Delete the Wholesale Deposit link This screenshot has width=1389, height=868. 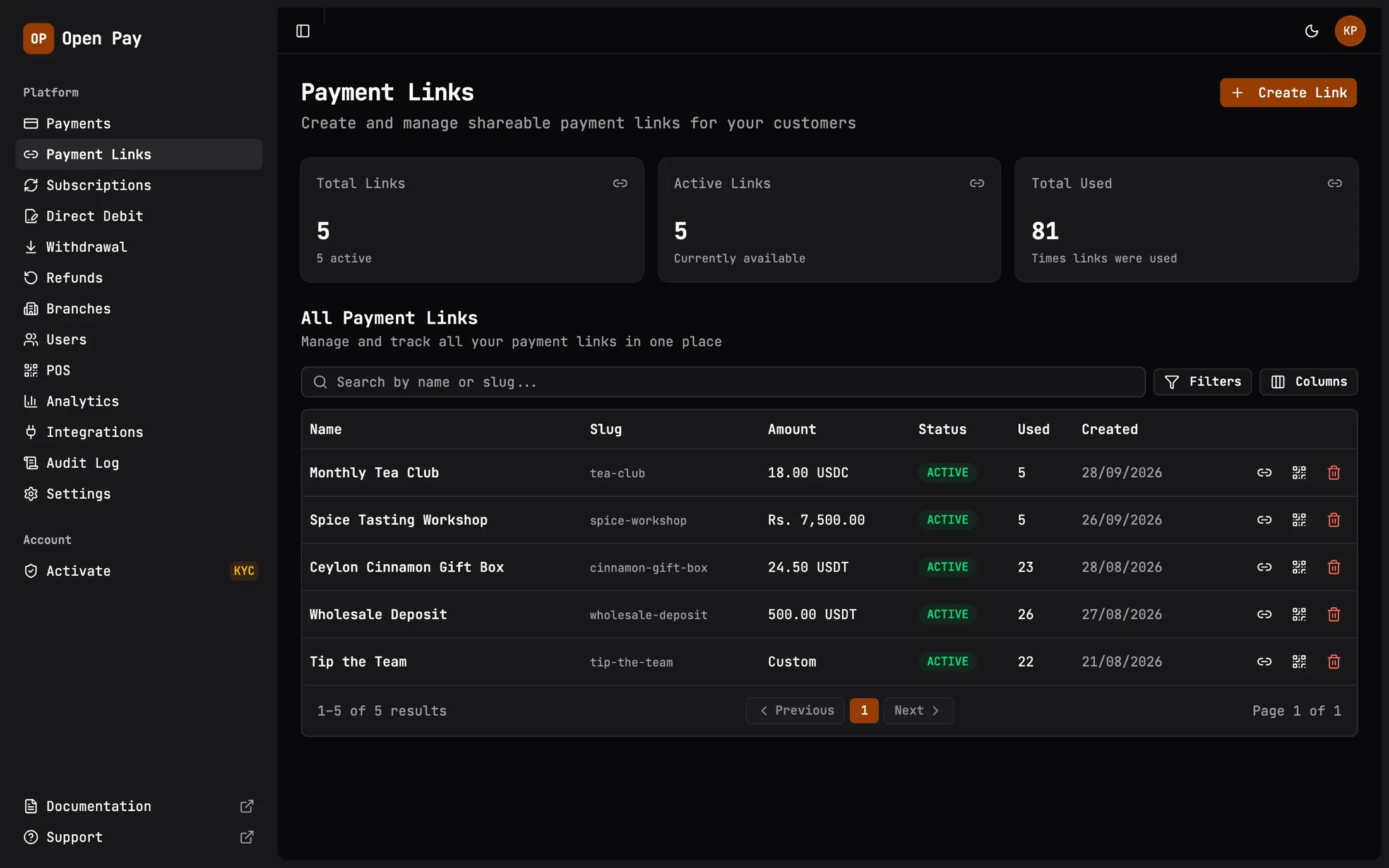[1333, 614]
